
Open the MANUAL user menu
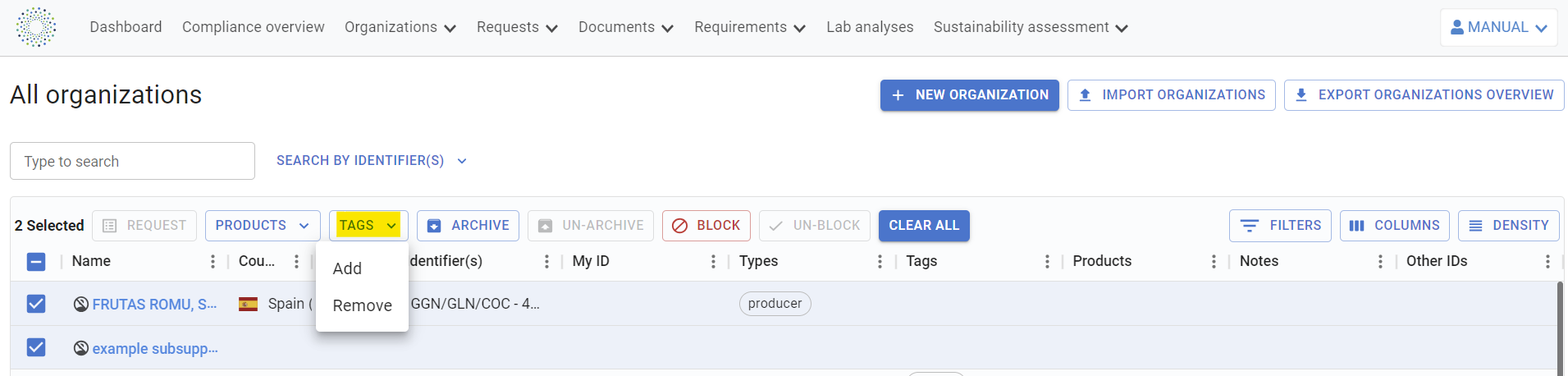pyautogui.click(x=1498, y=27)
